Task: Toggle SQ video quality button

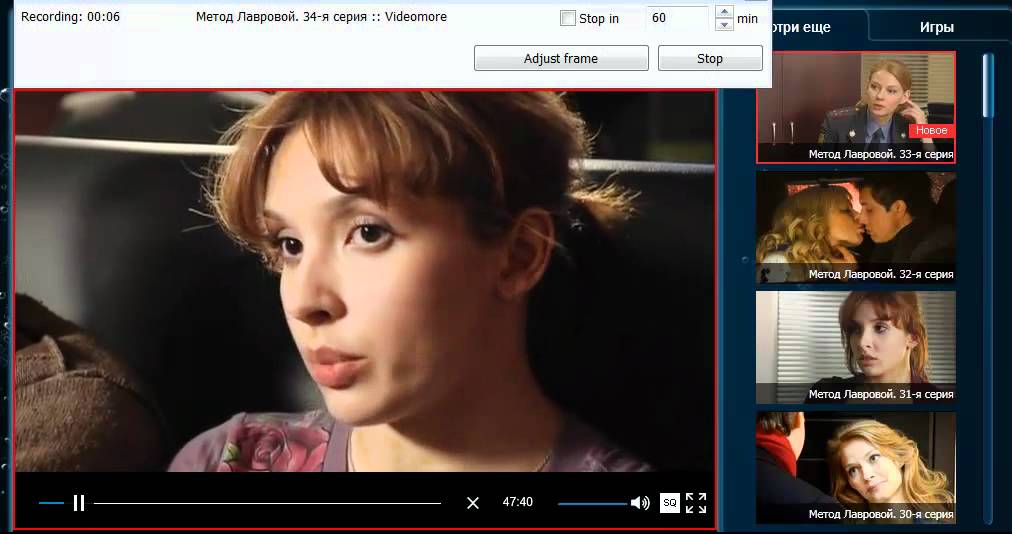Action: pyautogui.click(x=670, y=503)
